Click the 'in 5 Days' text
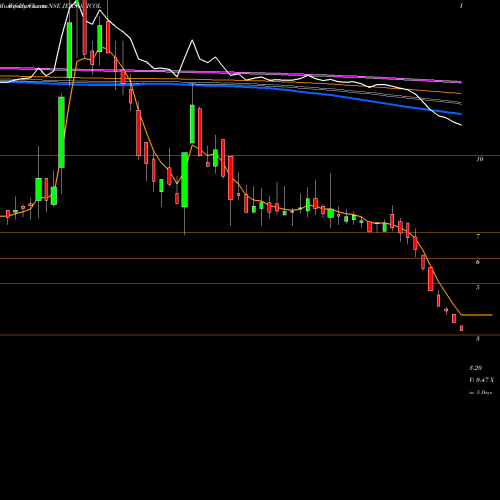 click(x=480, y=393)
